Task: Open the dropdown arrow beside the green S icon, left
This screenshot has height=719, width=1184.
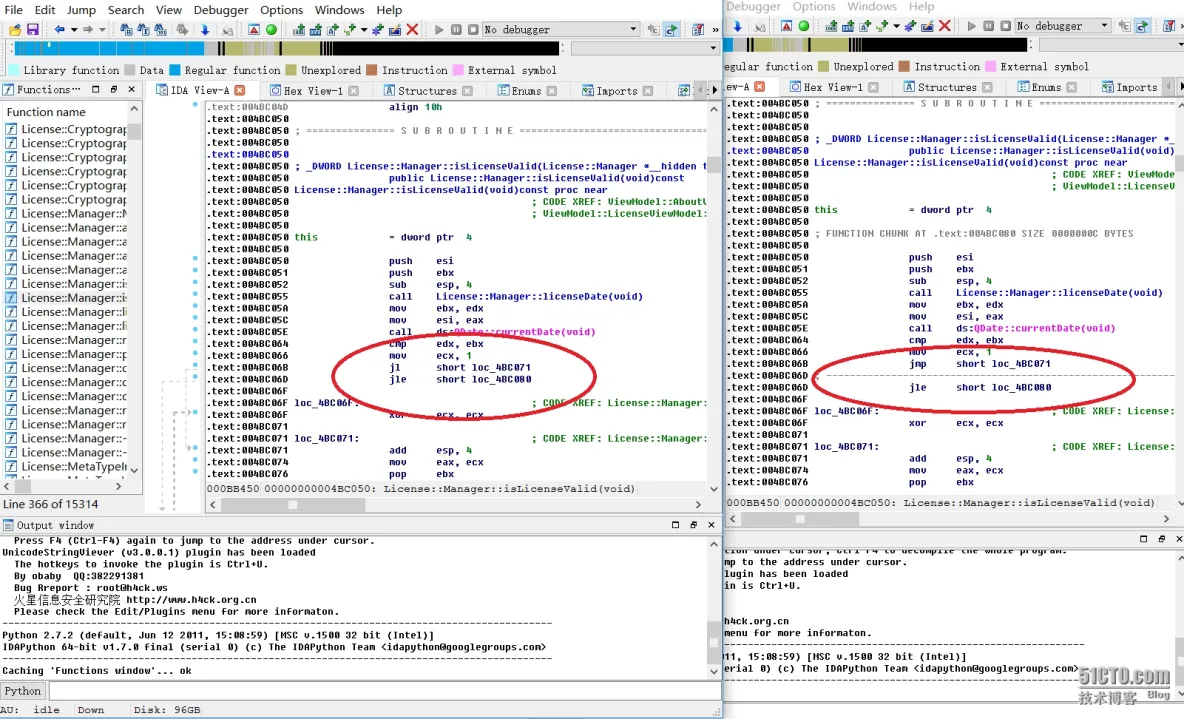Action: click(x=363, y=29)
